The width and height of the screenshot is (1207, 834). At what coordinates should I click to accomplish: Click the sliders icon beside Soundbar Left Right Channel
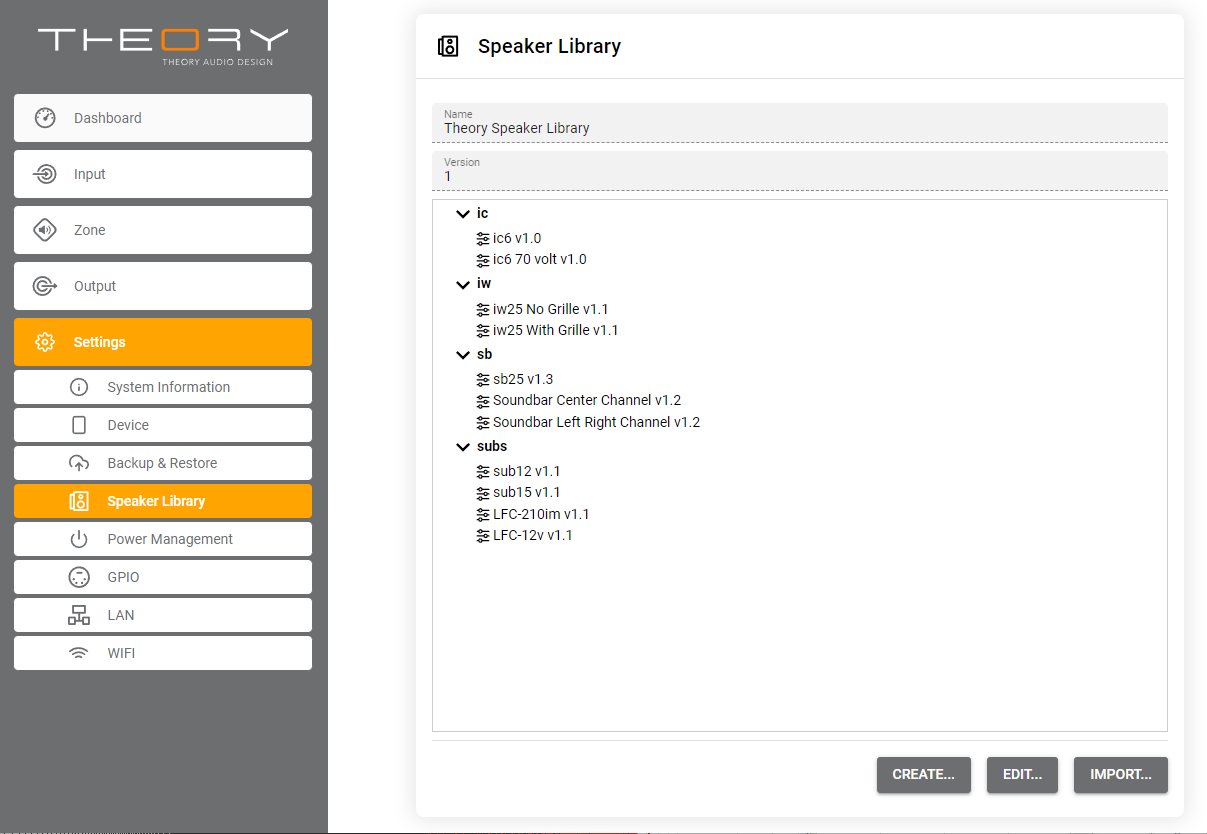tap(484, 423)
